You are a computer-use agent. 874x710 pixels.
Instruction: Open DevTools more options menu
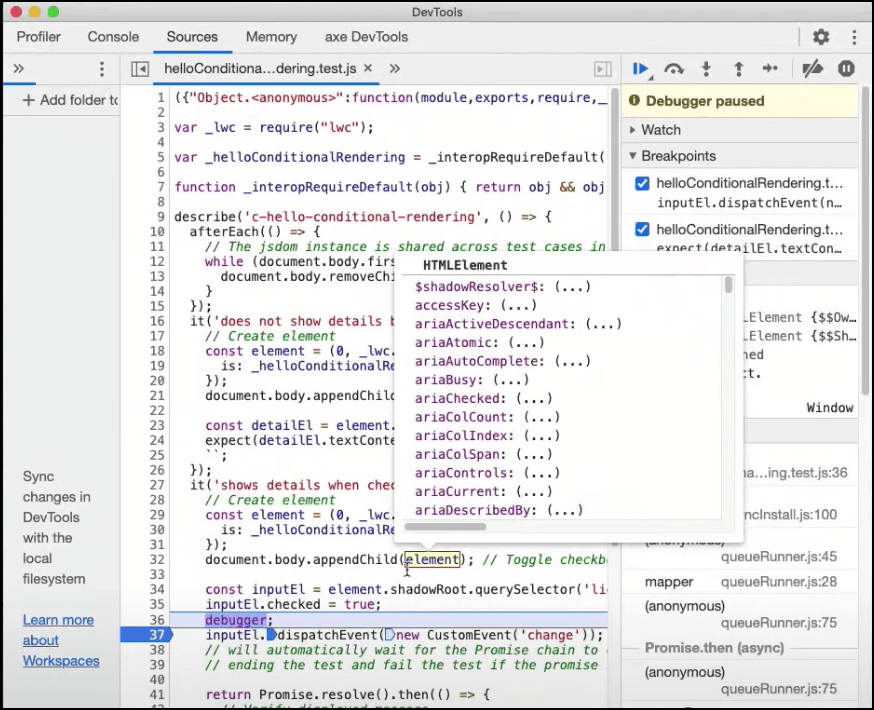(x=854, y=37)
